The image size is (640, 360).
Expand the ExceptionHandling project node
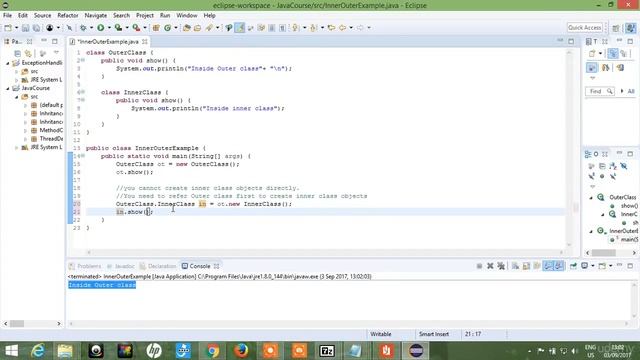(x=8, y=63)
